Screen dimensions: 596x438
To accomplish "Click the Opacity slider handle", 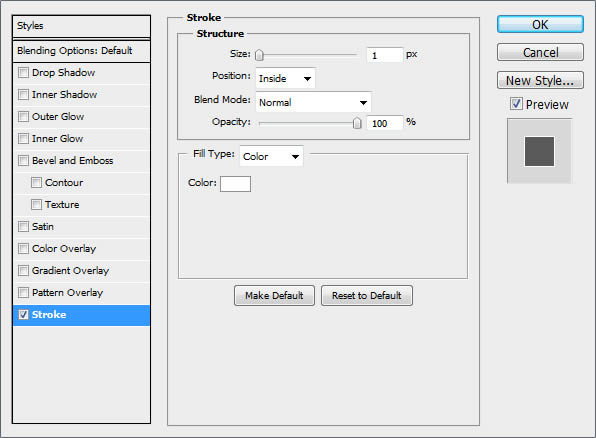I will [x=357, y=123].
